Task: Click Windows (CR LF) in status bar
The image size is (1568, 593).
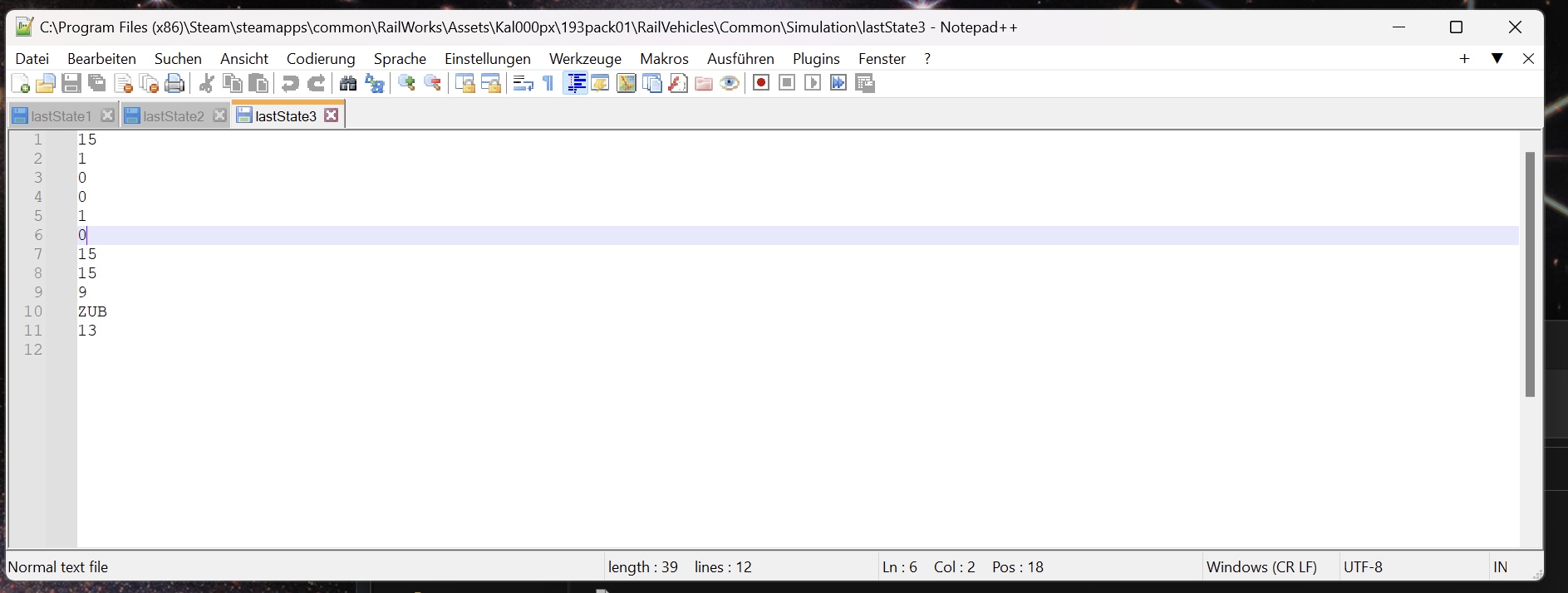Action: (1261, 567)
